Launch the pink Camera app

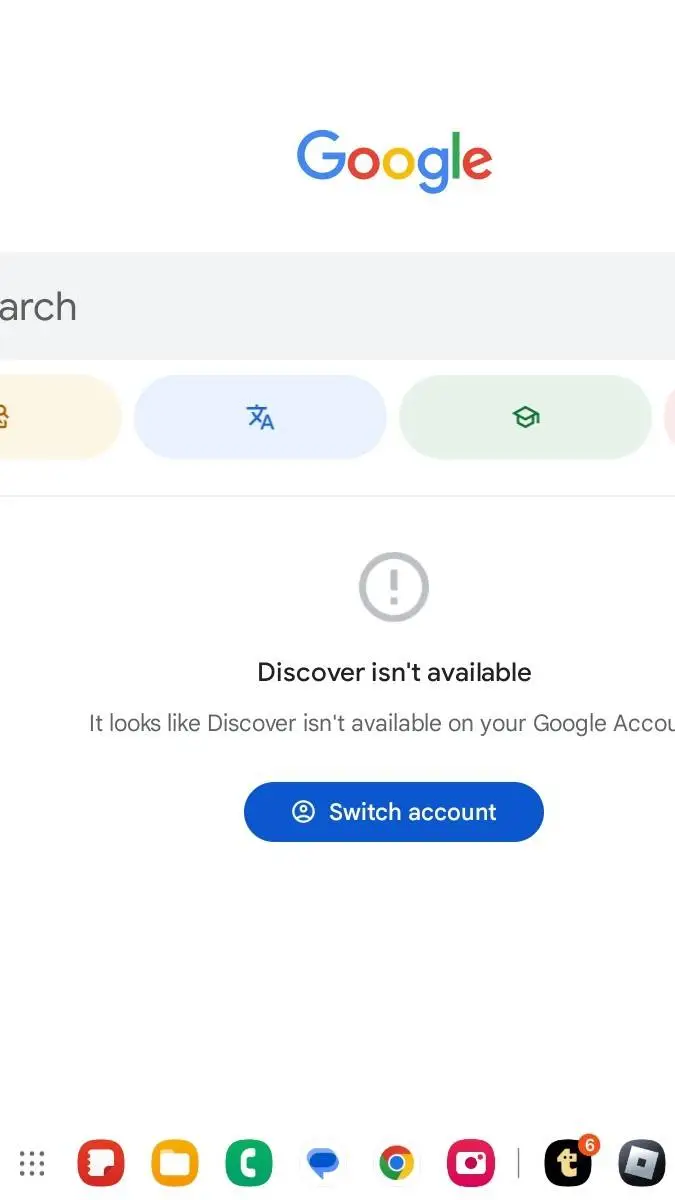click(x=471, y=1163)
